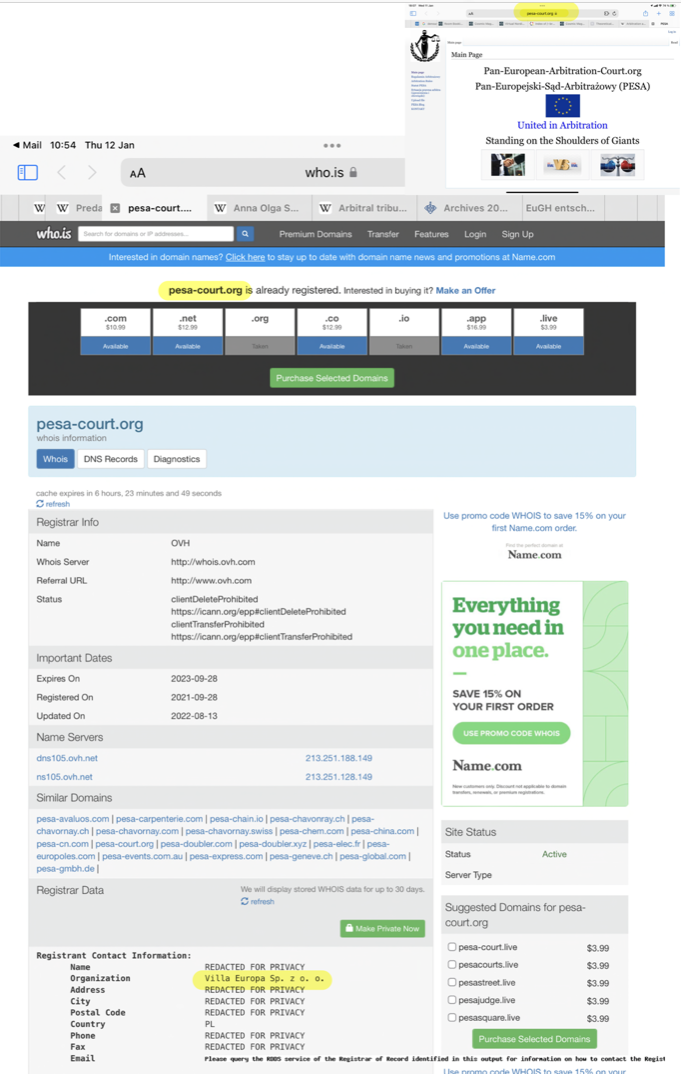Click the refresh icon in Registrar Data

pyautogui.click(x=245, y=901)
